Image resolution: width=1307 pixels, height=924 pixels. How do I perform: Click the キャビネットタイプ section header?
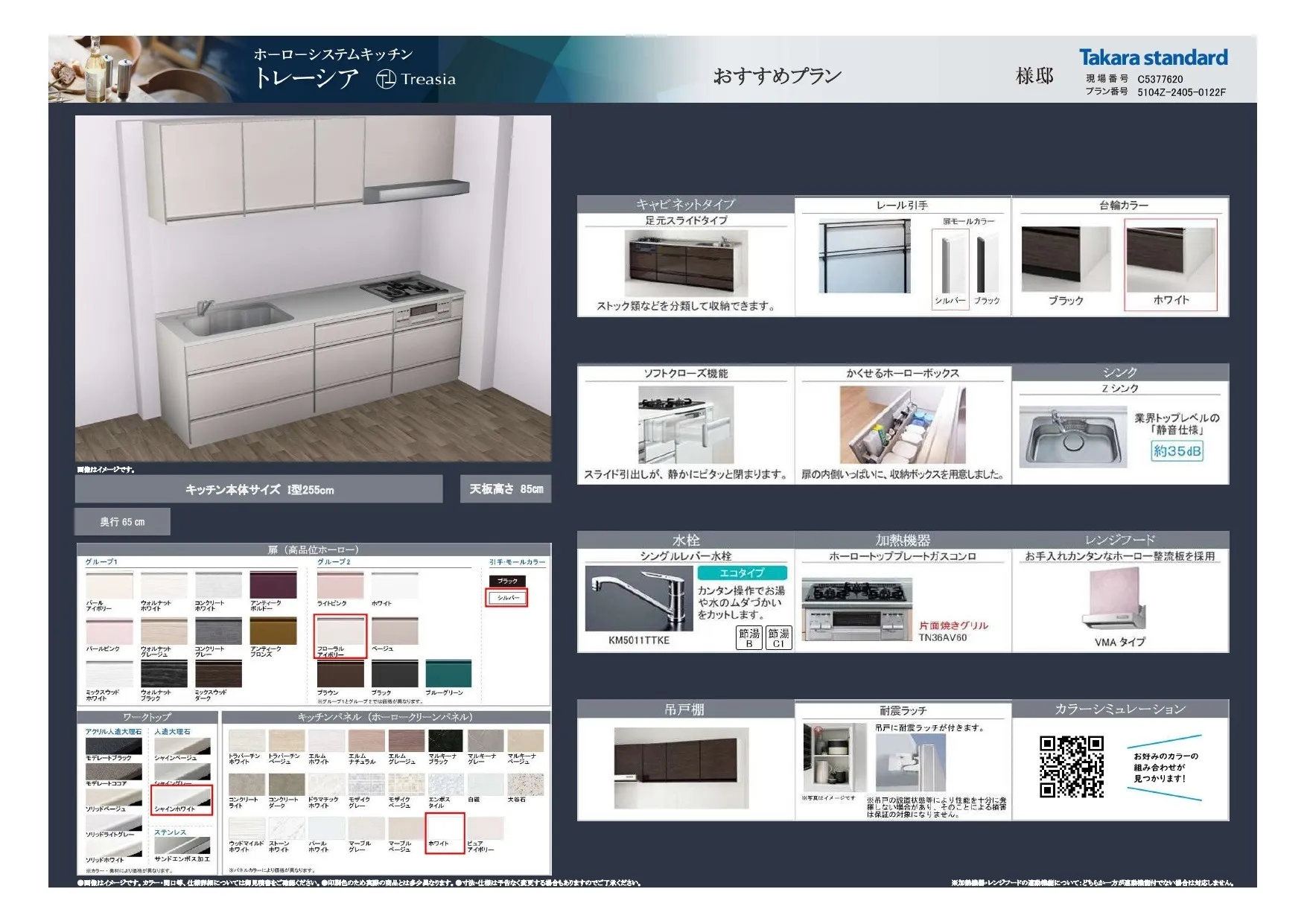[x=685, y=204]
